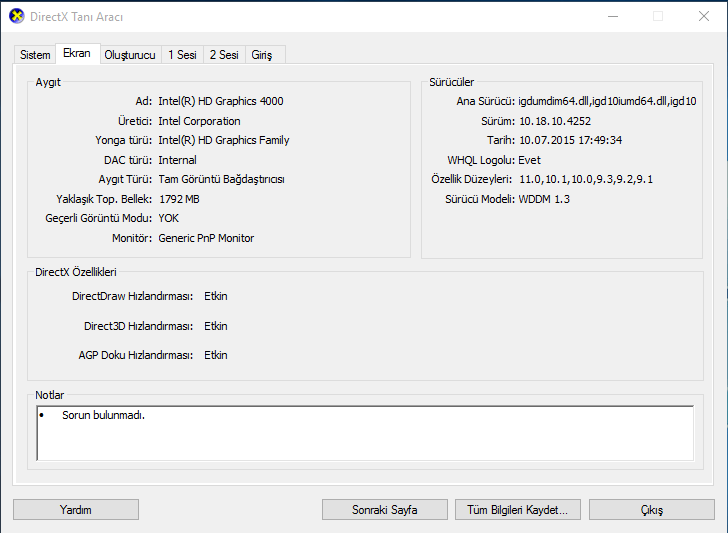Click the 'Yonga türü:' label

(x=124, y=140)
